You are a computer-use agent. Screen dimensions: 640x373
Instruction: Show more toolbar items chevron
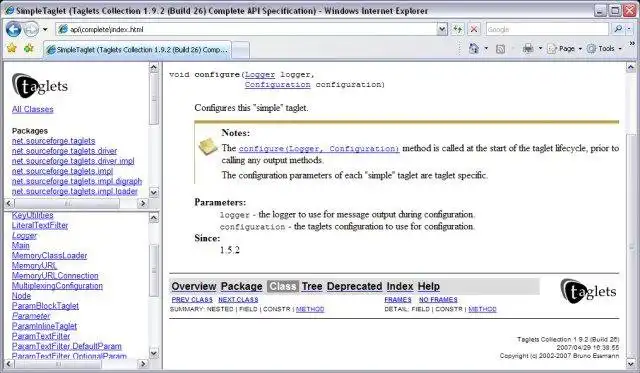[632, 43]
